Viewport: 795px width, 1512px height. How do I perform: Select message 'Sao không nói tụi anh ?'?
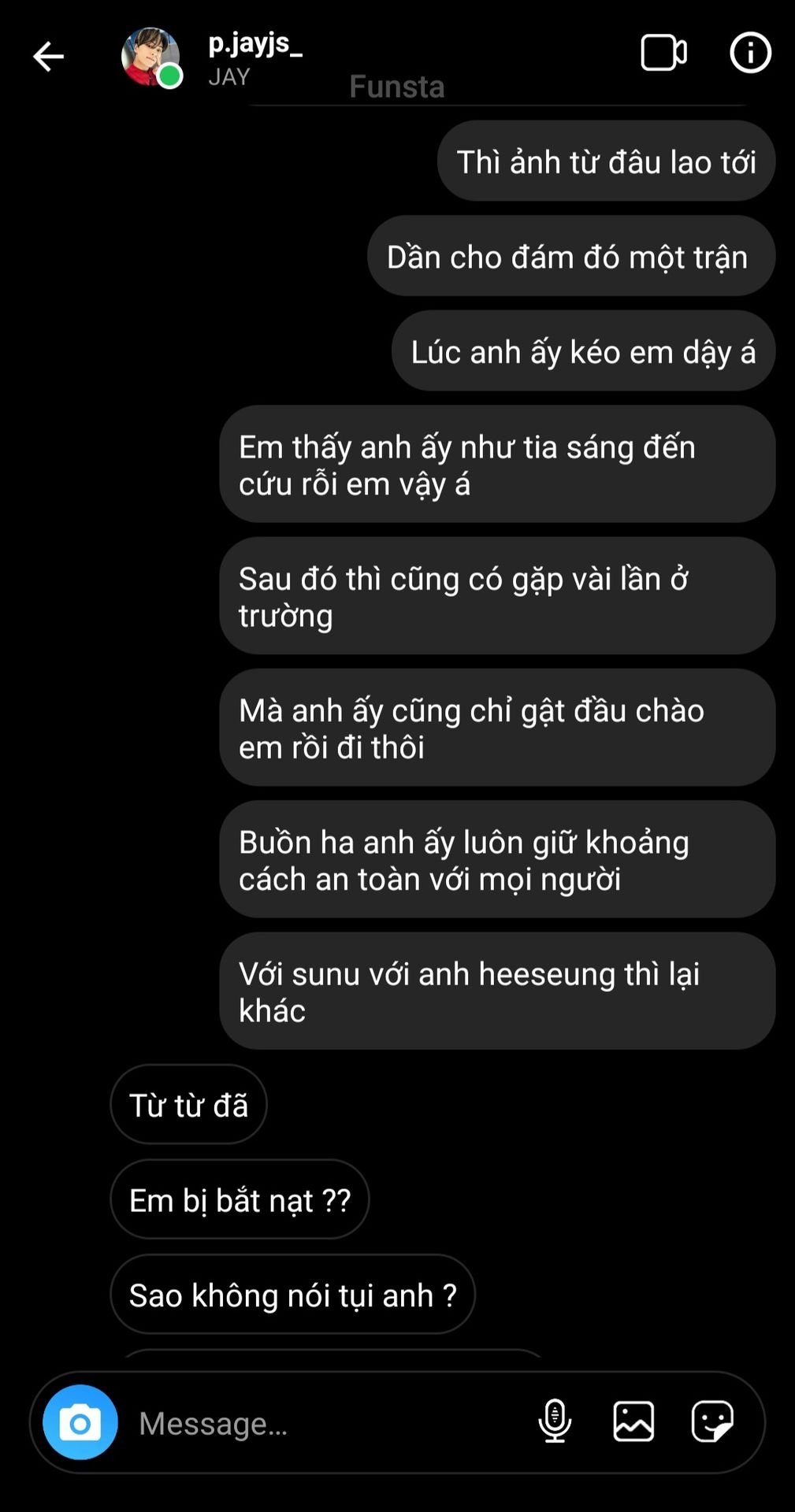coord(292,1295)
